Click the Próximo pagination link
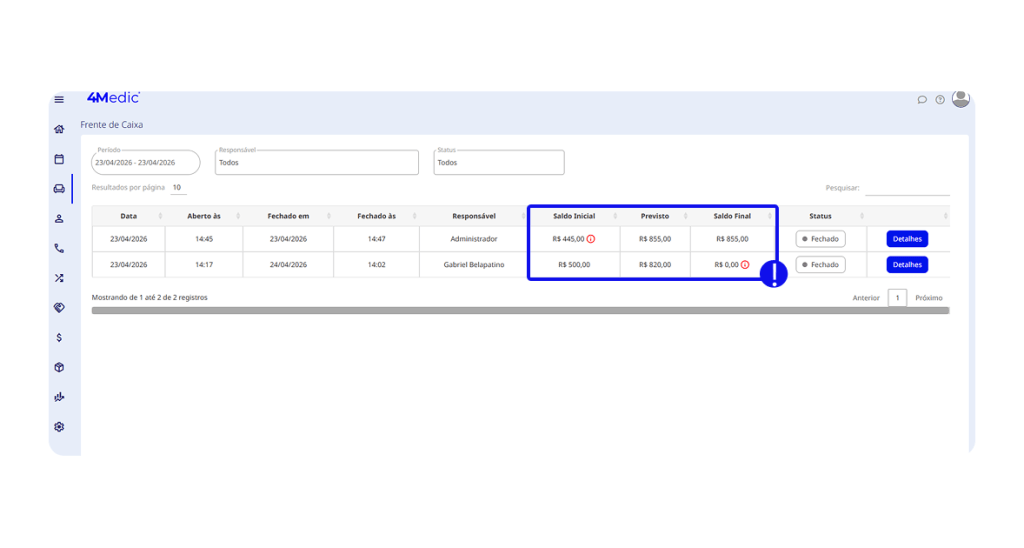This screenshot has height=548, width=1024. (928, 298)
